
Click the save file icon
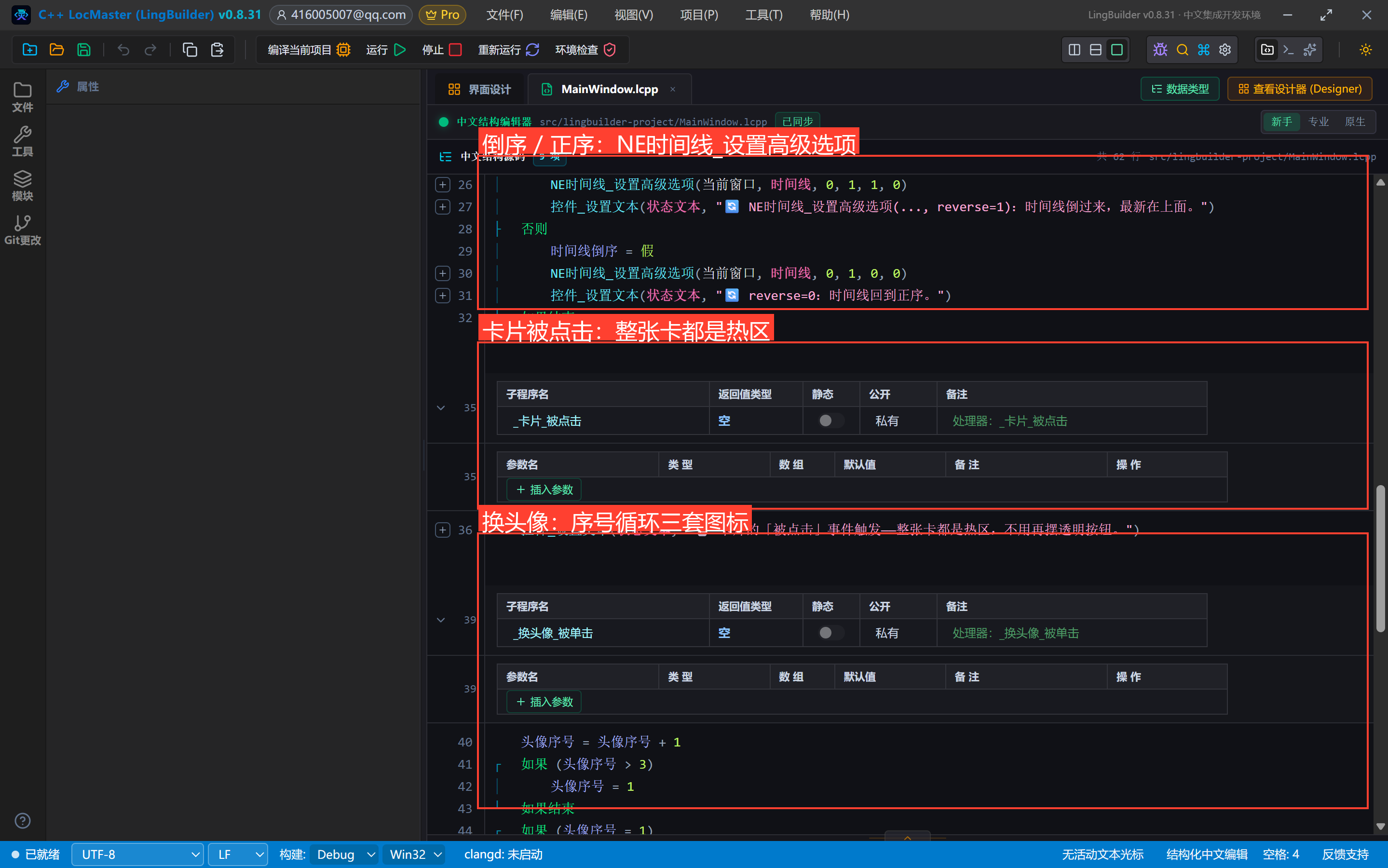point(84,50)
